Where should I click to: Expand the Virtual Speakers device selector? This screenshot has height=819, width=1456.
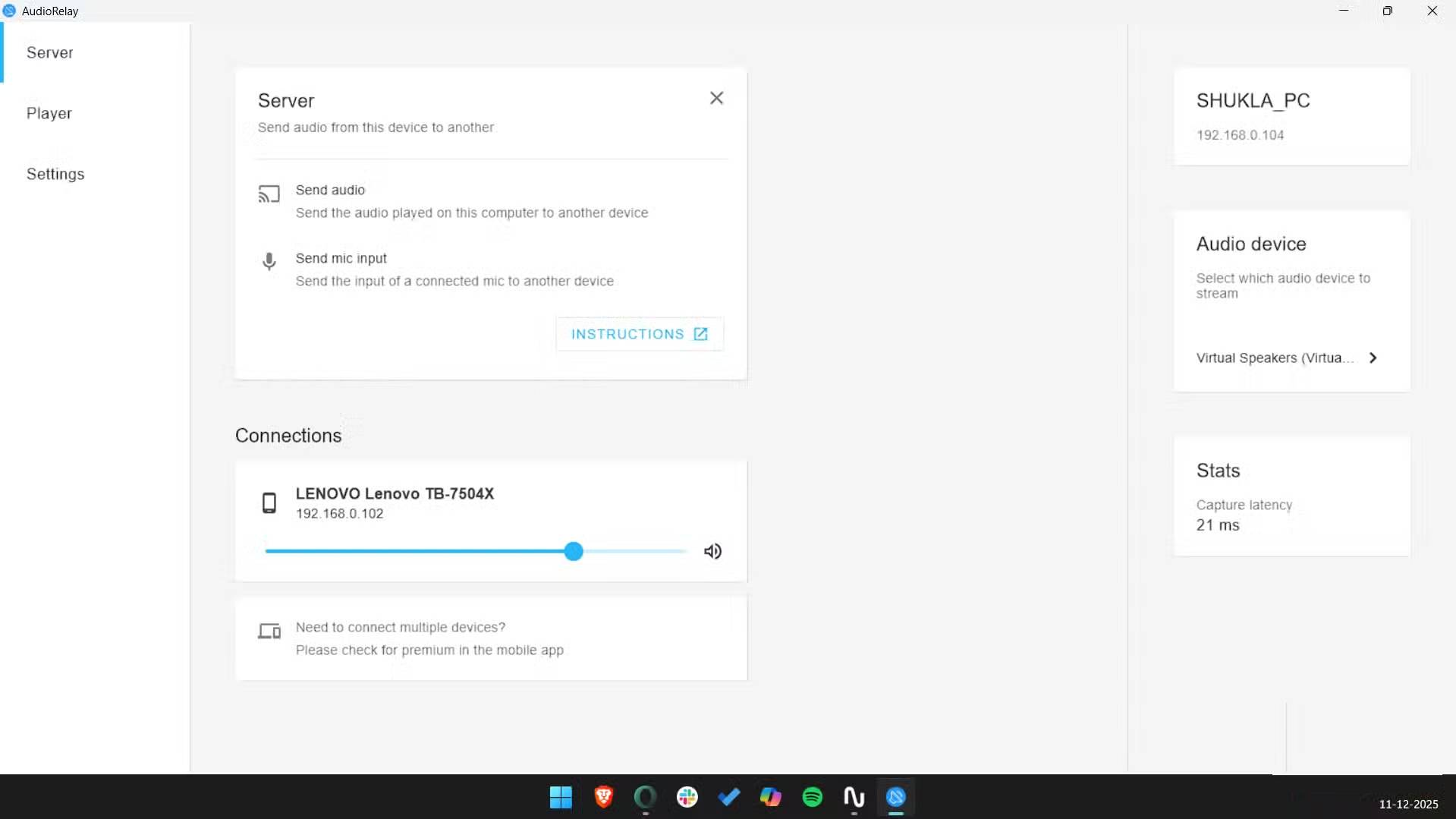coord(1373,358)
